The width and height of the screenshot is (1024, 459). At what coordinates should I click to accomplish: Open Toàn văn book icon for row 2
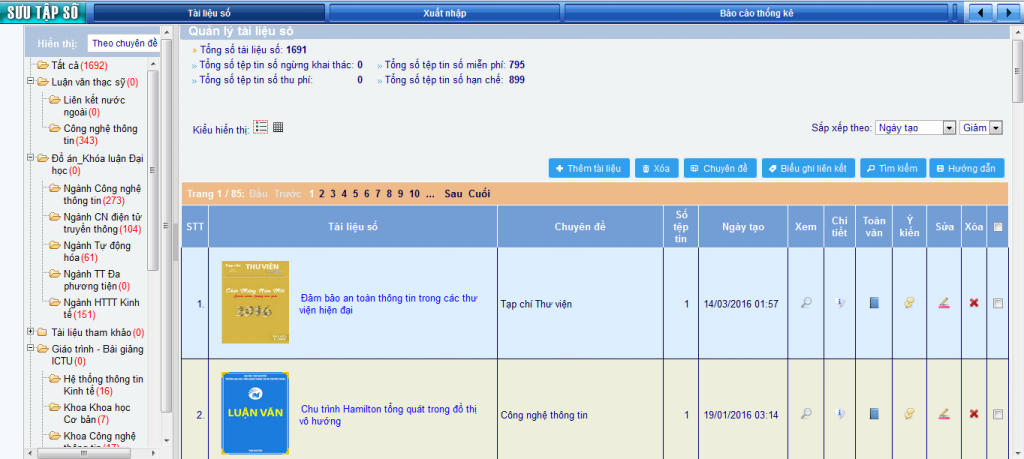874,413
